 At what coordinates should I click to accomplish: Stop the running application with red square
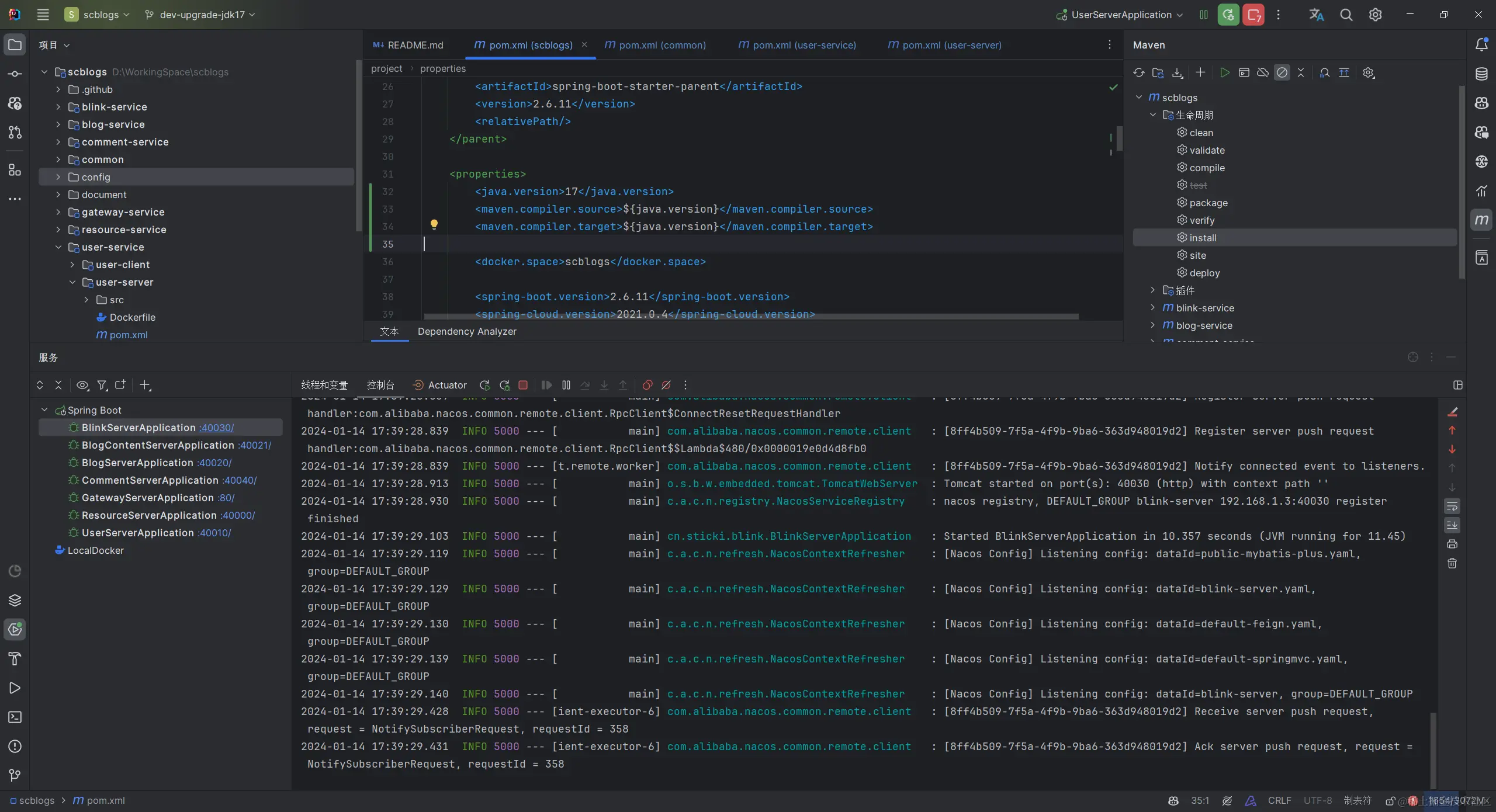click(522, 386)
